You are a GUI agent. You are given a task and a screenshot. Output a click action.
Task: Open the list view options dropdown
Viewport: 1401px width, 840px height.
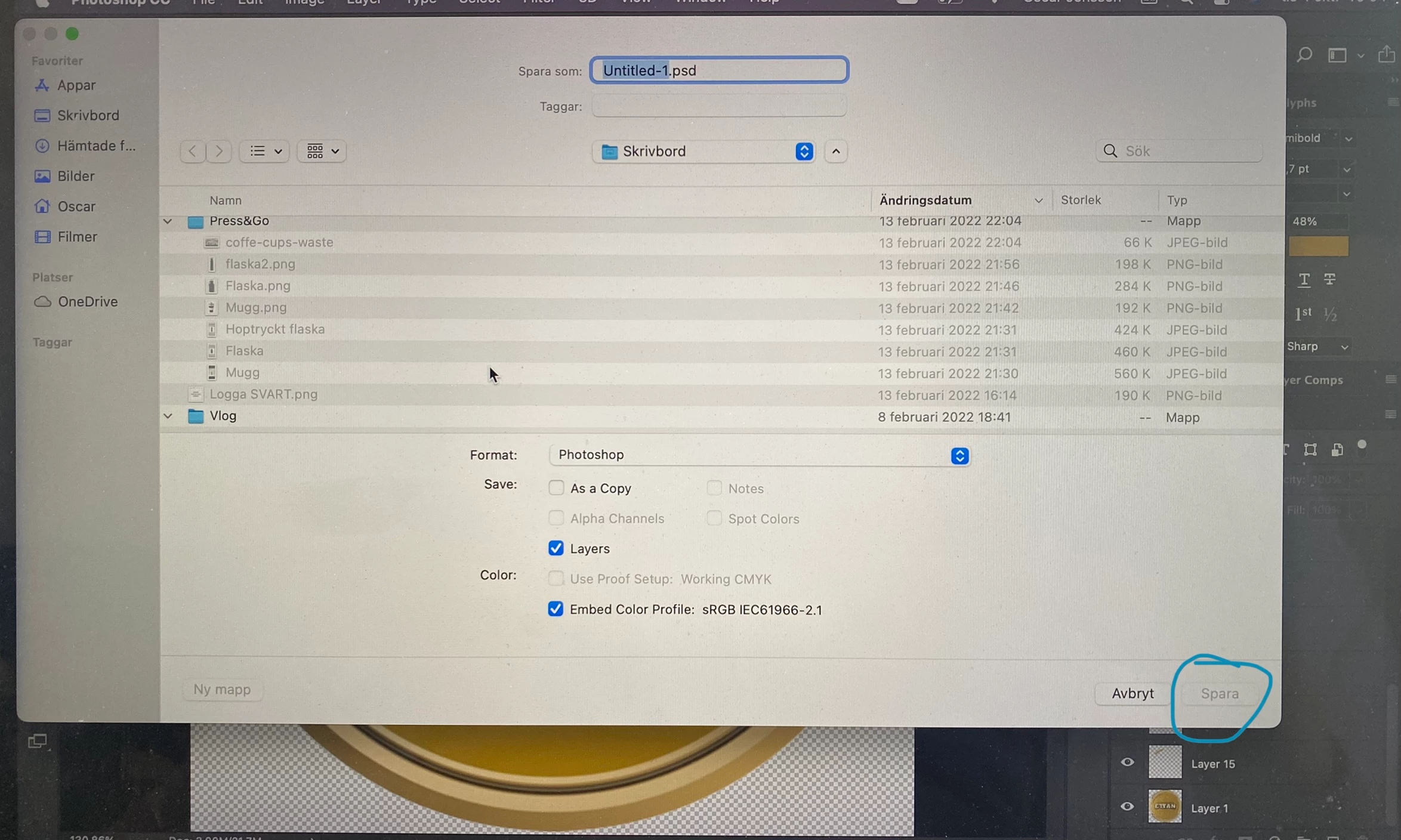265,151
